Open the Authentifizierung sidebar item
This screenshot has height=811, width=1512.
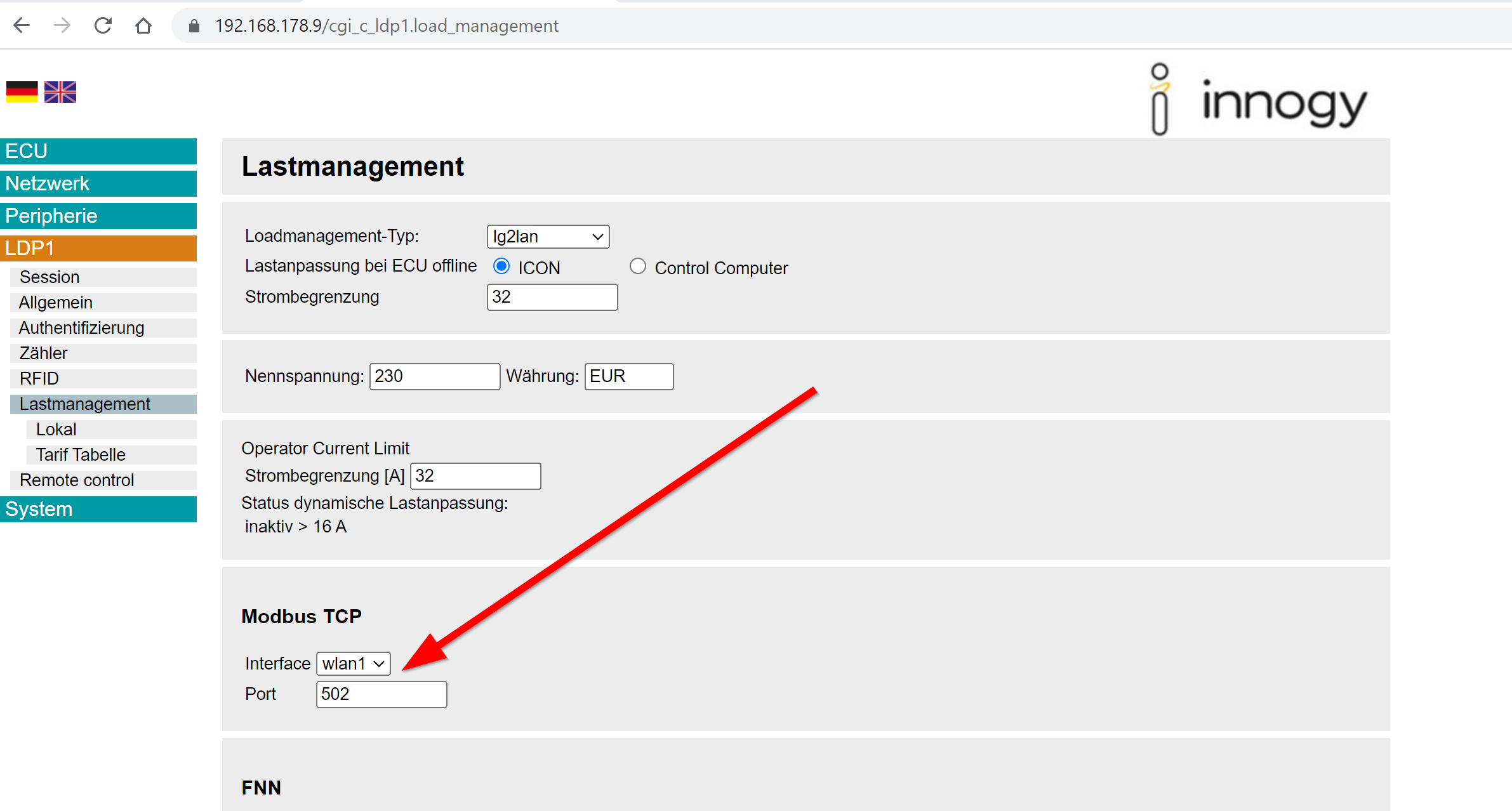82,327
